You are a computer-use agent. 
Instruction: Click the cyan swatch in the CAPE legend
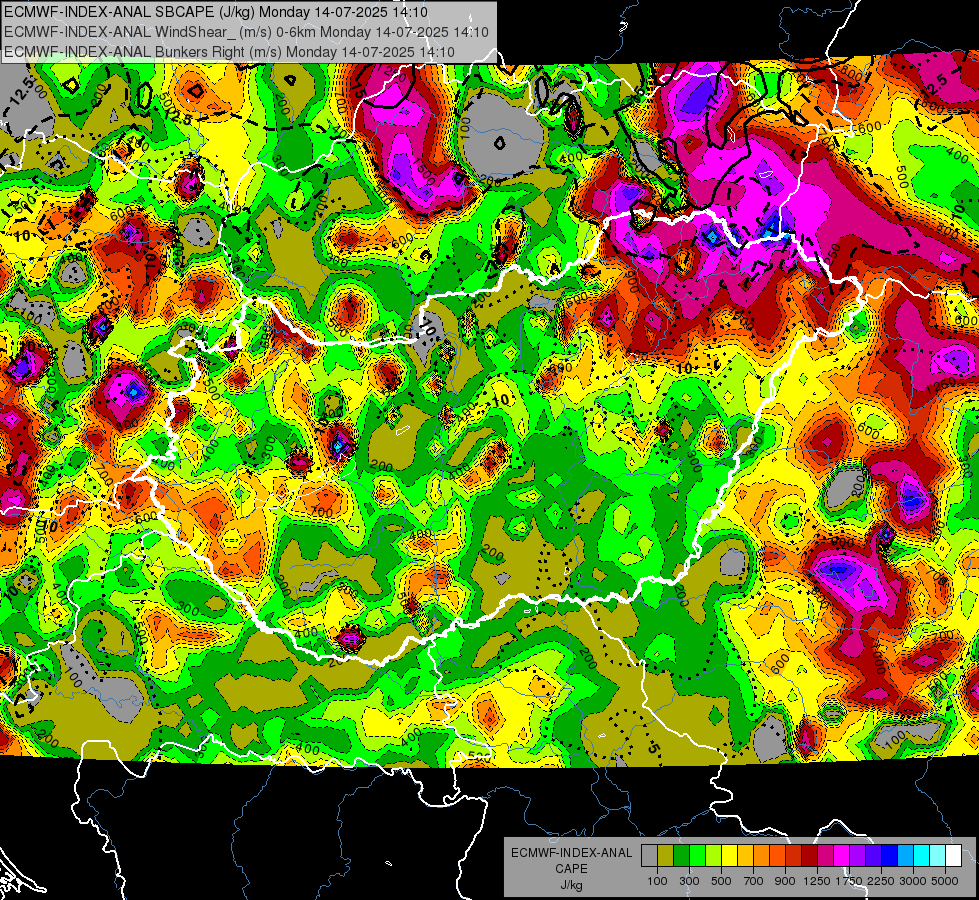(922, 856)
